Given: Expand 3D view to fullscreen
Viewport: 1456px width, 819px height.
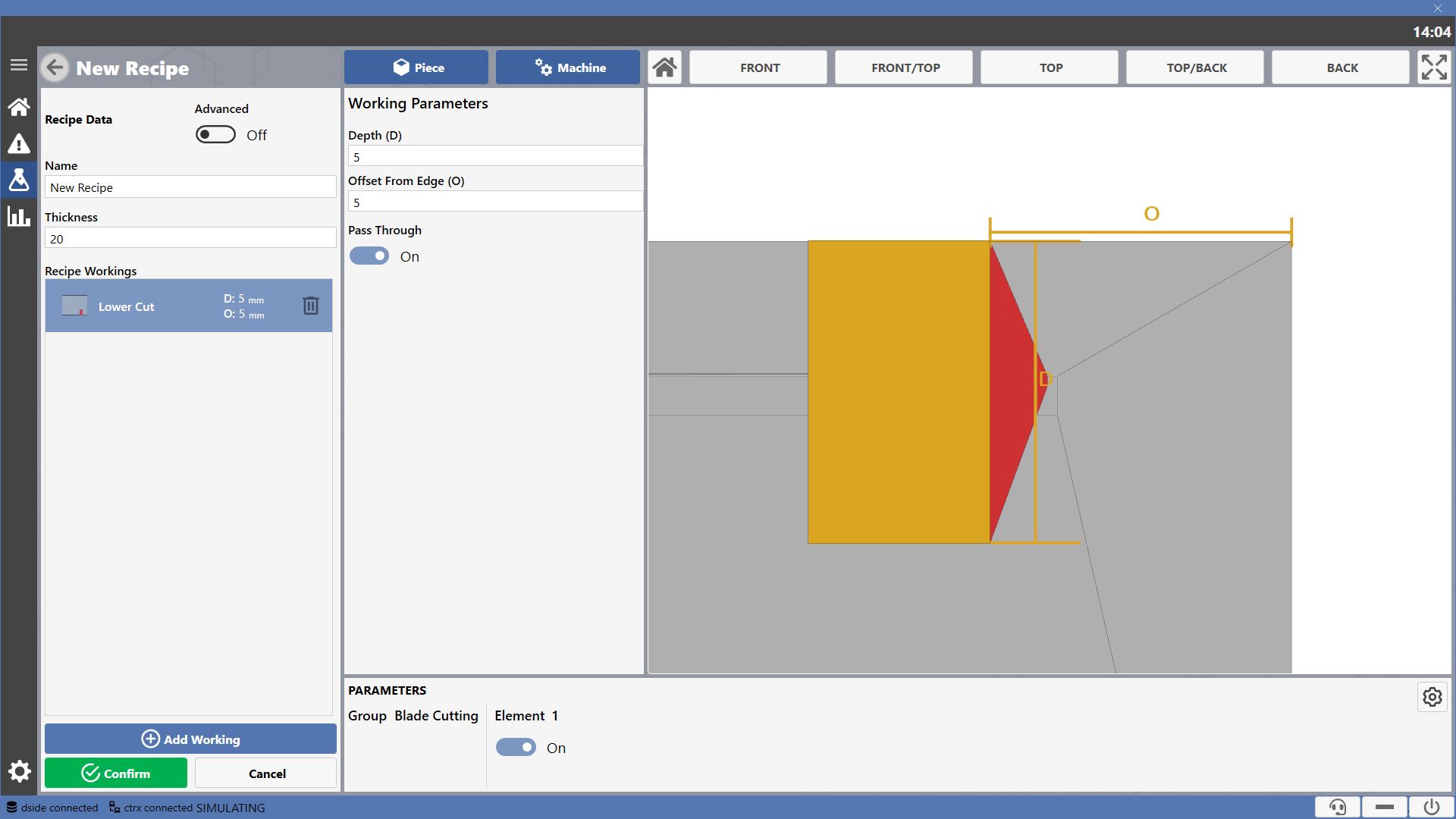Looking at the screenshot, I should click(x=1434, y=67).
